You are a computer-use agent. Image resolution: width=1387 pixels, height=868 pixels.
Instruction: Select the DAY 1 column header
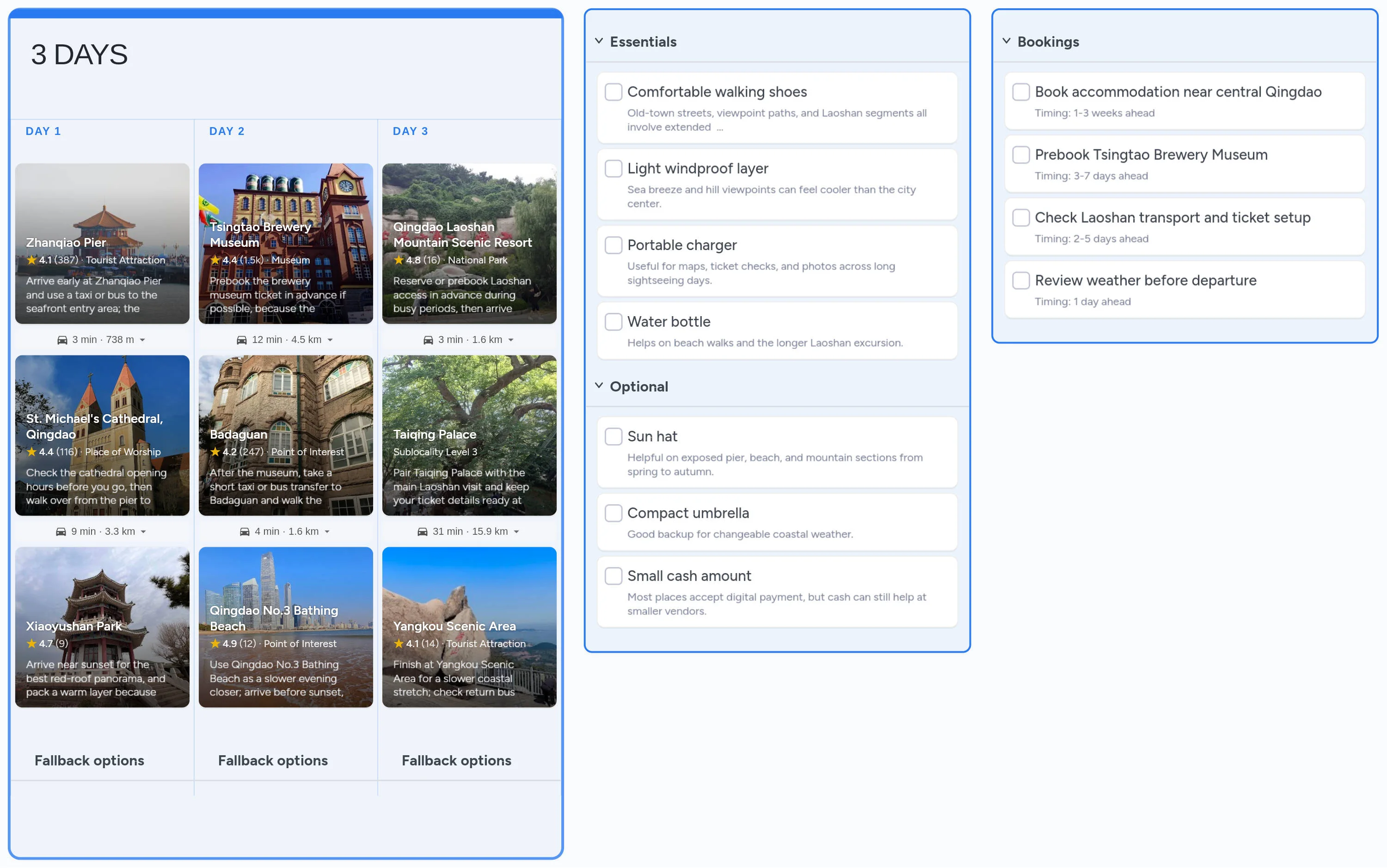(43, 131)
